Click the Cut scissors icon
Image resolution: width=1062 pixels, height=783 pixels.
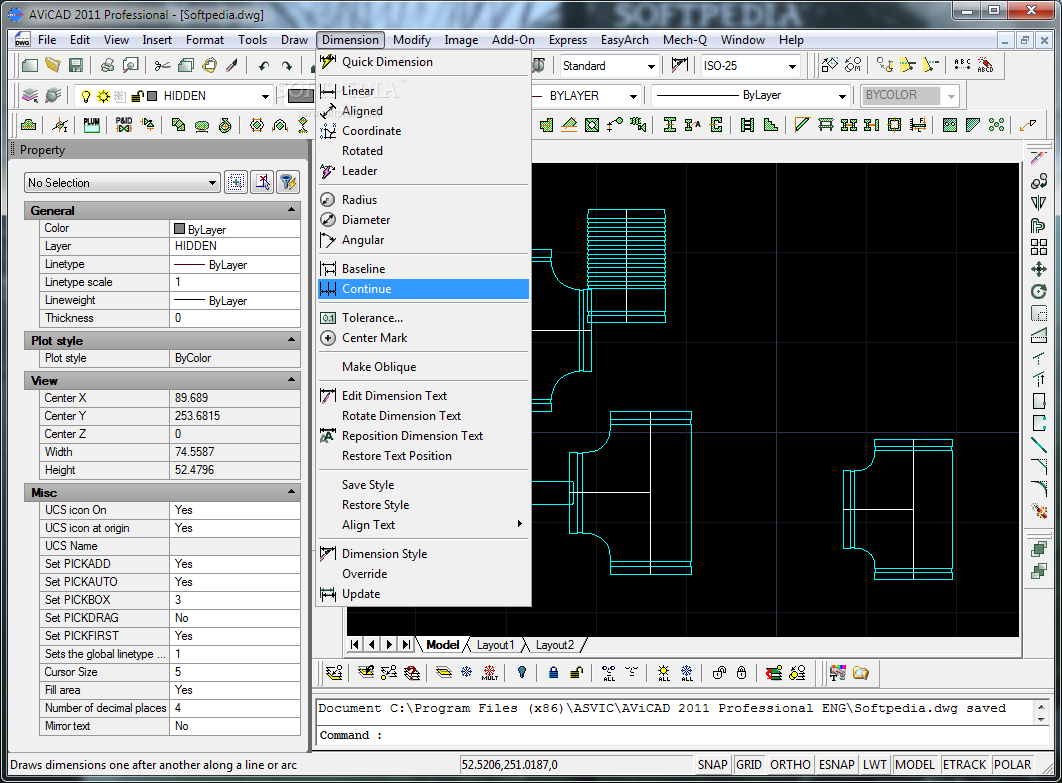pos(163,66)
